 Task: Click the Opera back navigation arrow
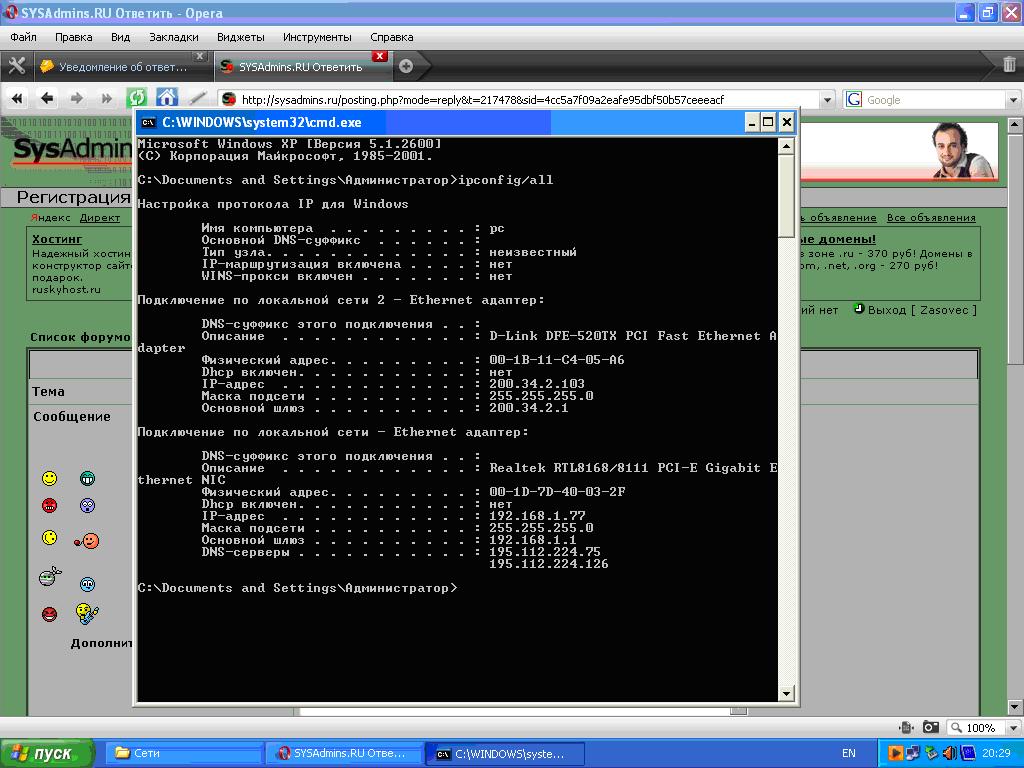pos(47,99)
